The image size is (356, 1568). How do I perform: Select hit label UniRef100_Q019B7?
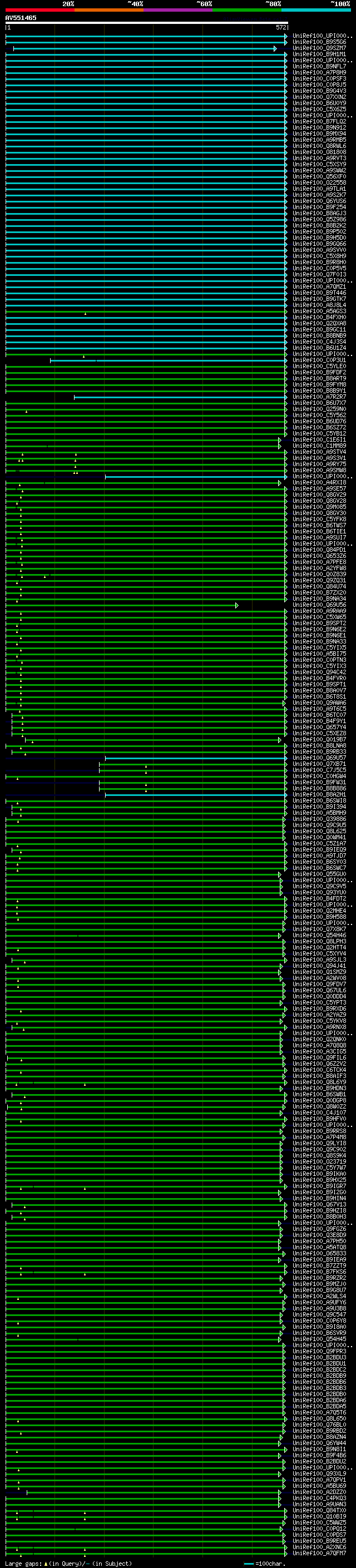coord(319,740)
